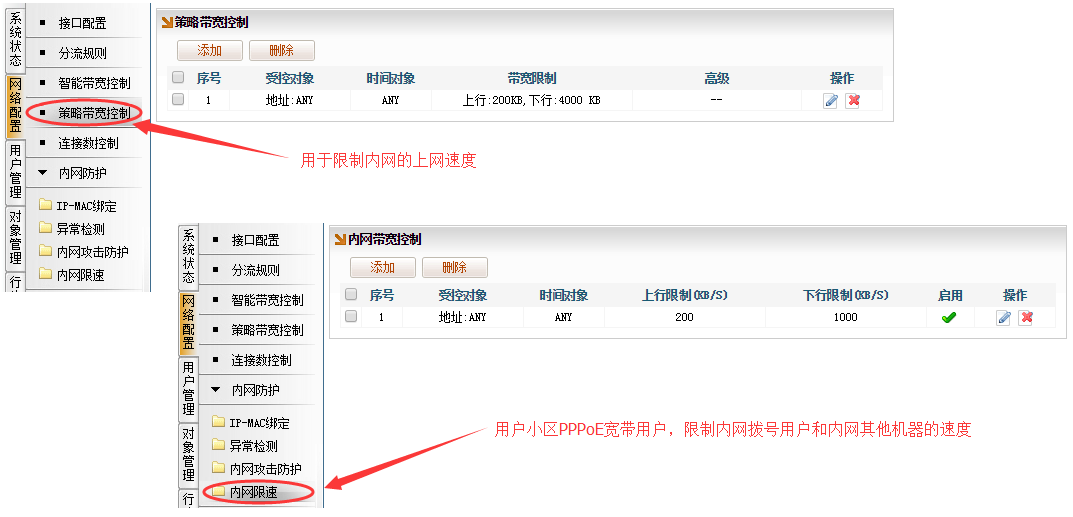This screenshot has width=1073, height=517.
Task: Open 连接数控制 in lower sidebar
Action: pyautogui.click(x=261, y=360)
